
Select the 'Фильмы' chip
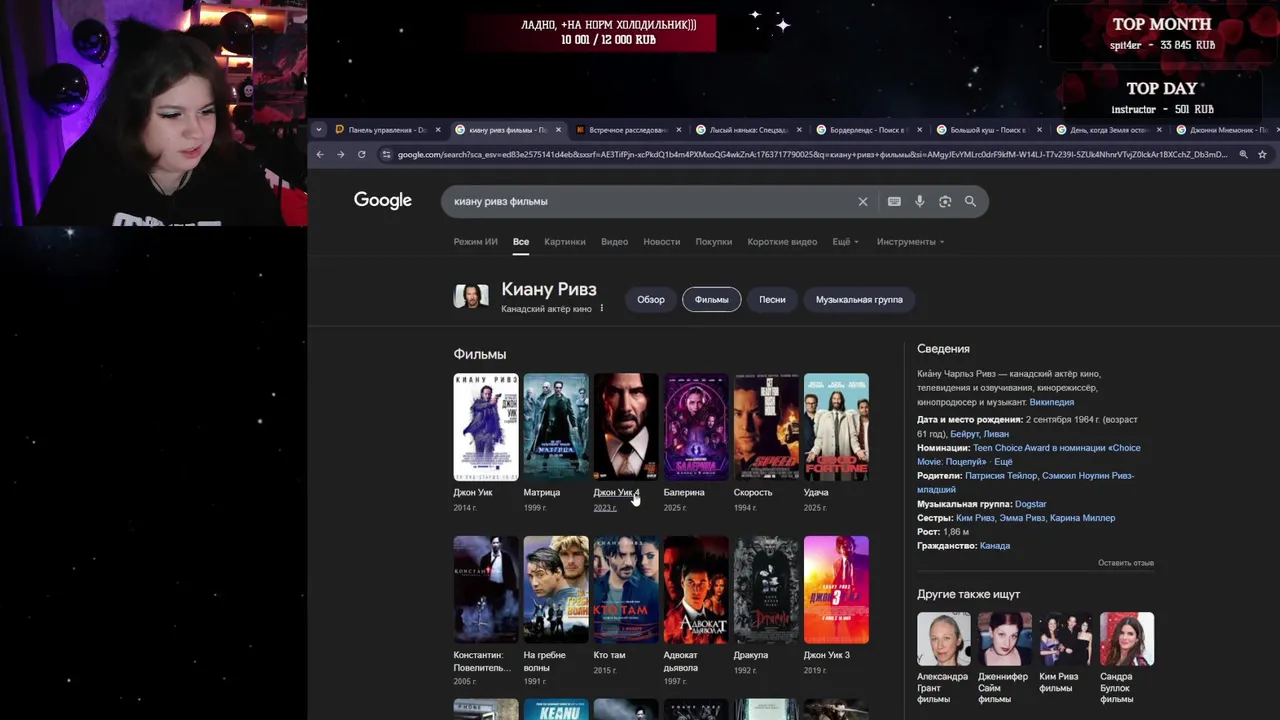712,299
